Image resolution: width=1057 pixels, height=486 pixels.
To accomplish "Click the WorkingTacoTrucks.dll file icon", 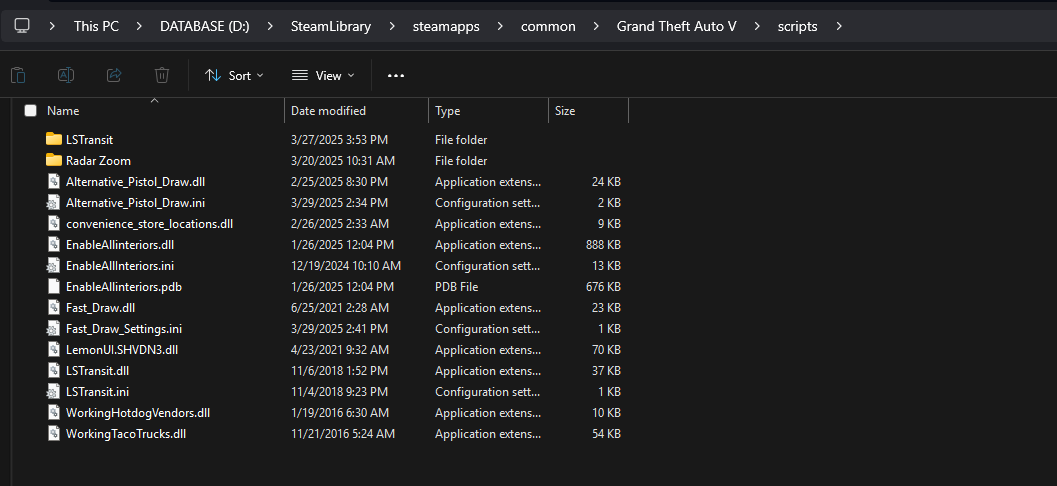I will [54, 434].
